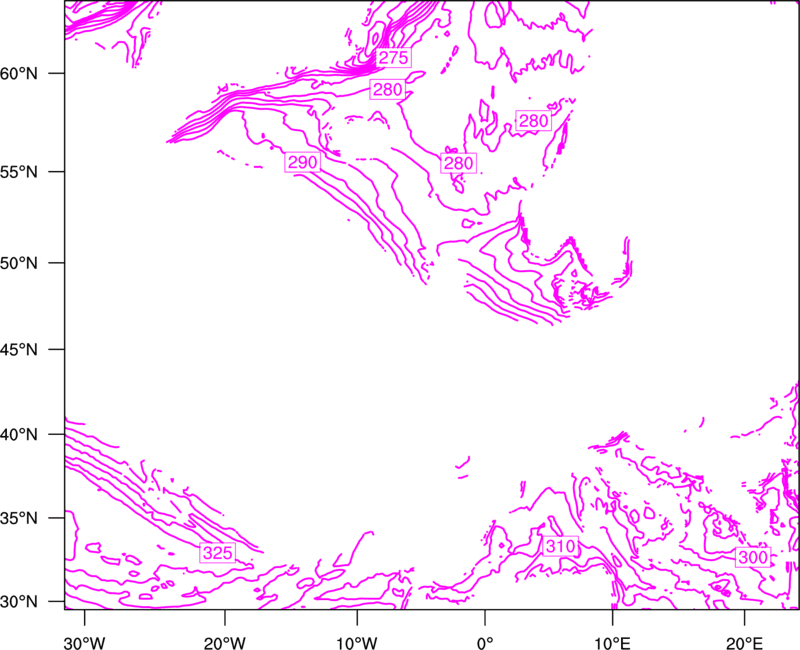Click the 10°E longitude axis label
This screenshot has height=650, width=800.
[x=613, y=643]
